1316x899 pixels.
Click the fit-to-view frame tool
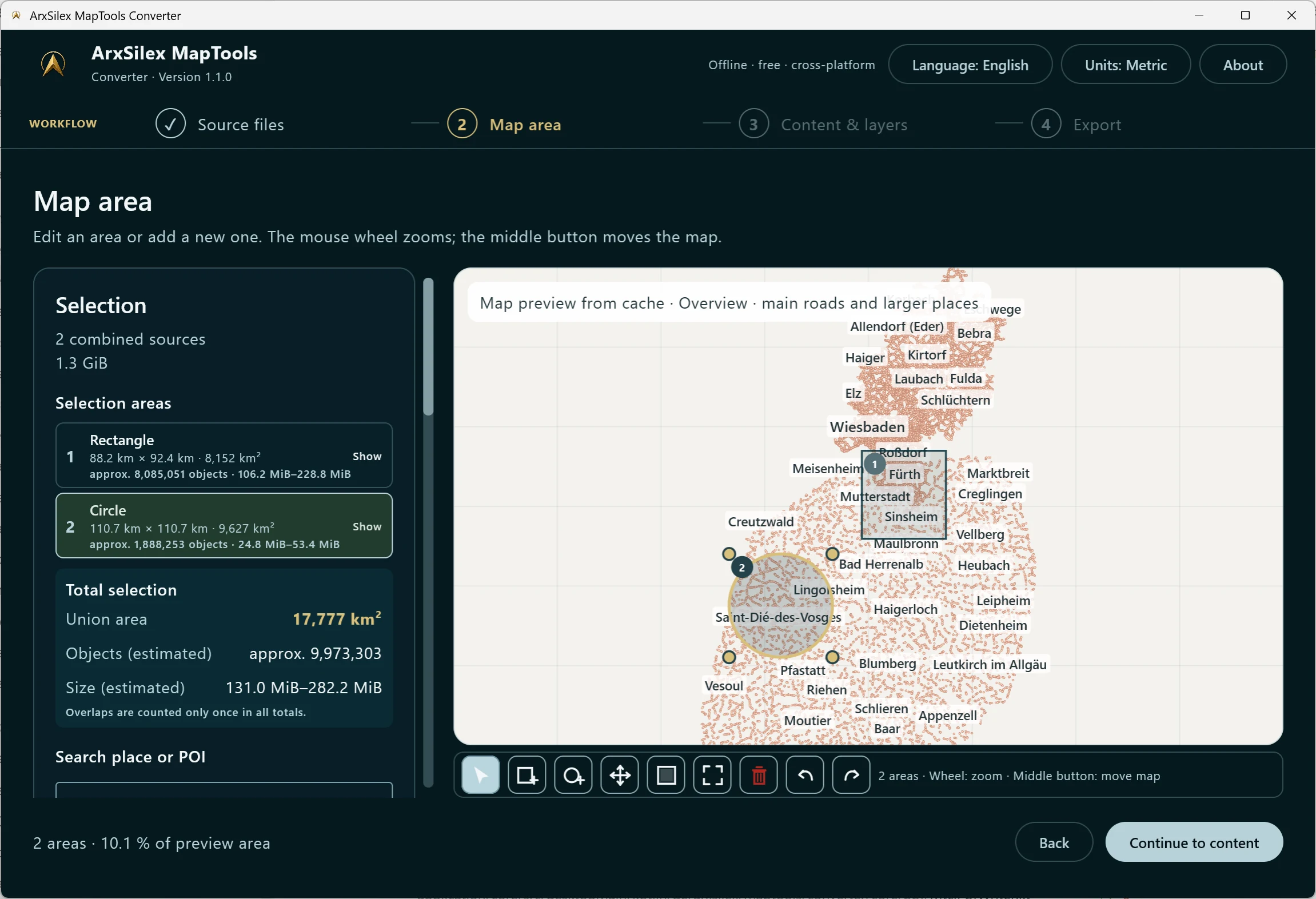click(712, 776)
